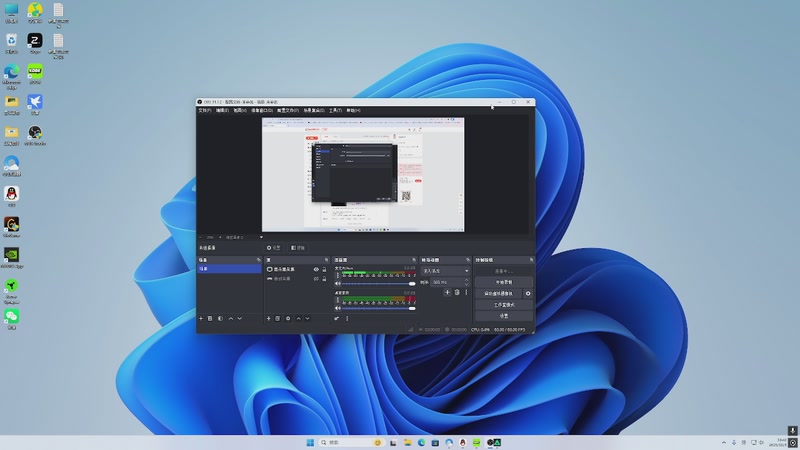
Task: Open the Scene Collection menu
Action: coord(314,110)
